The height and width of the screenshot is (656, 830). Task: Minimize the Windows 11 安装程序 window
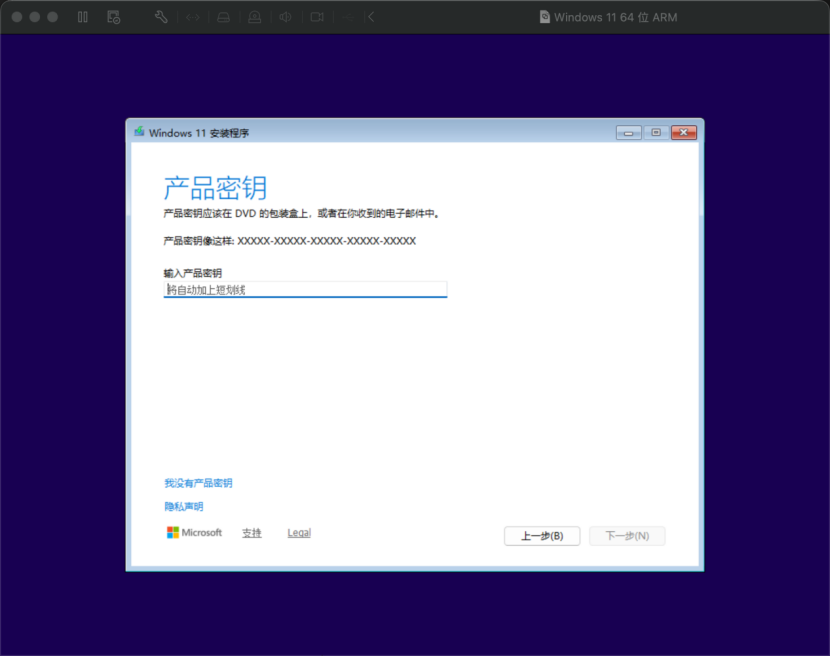coord(628,132)
